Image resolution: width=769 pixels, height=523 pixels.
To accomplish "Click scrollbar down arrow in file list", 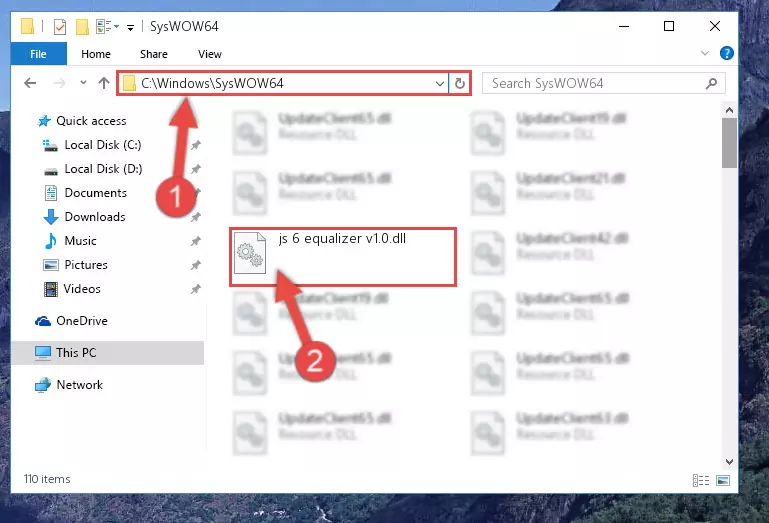I will [729, 462].
